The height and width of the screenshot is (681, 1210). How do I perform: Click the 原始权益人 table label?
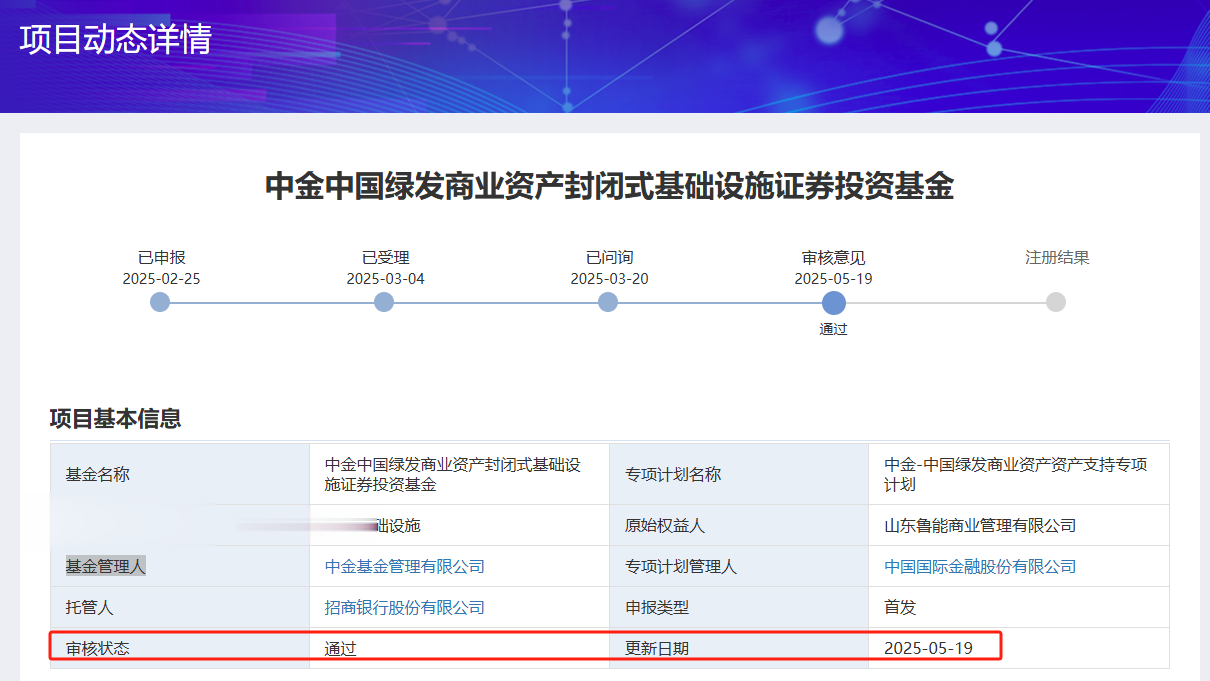tap(665, 526)
